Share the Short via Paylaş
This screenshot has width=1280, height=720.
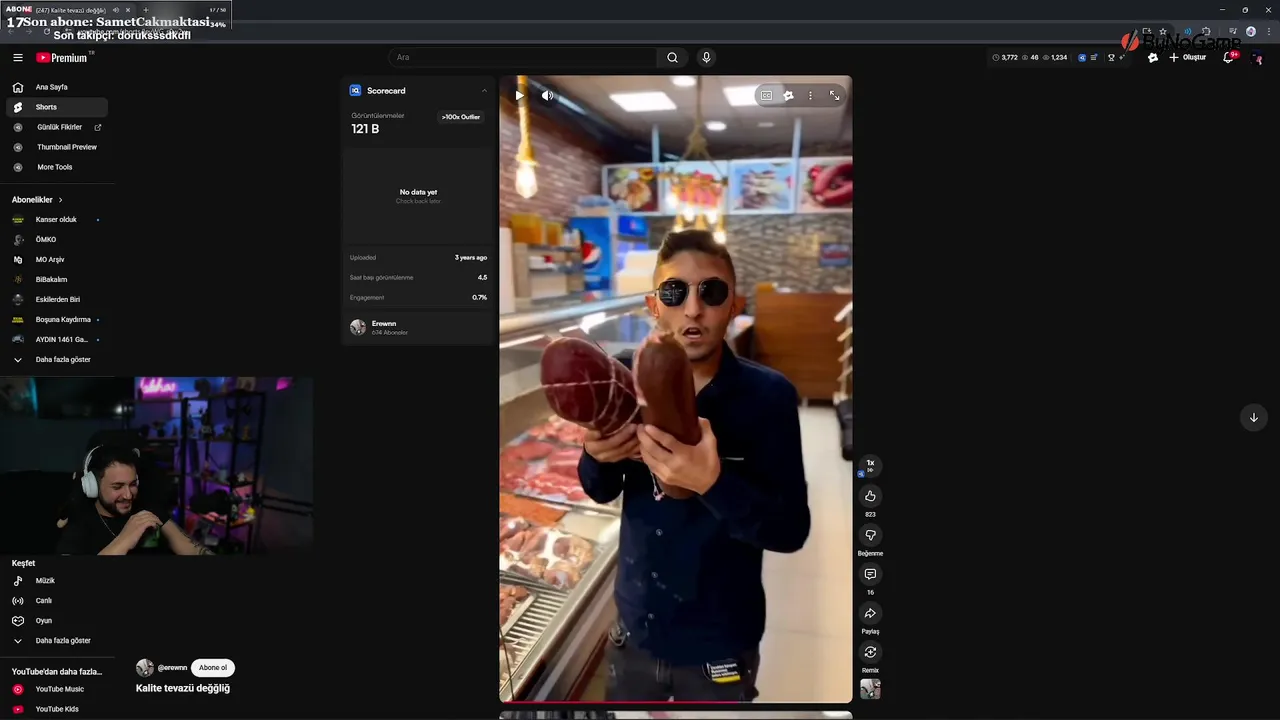coord(870,613)
